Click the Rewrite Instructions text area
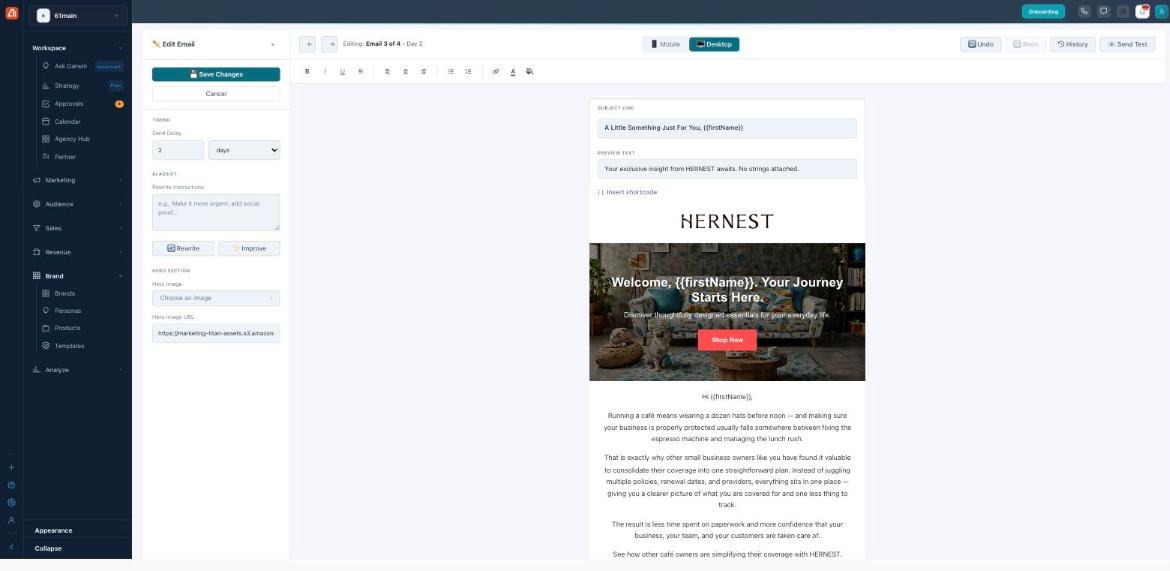The width and height of the screenshot is (1170, 571). (x=216, y=213)
